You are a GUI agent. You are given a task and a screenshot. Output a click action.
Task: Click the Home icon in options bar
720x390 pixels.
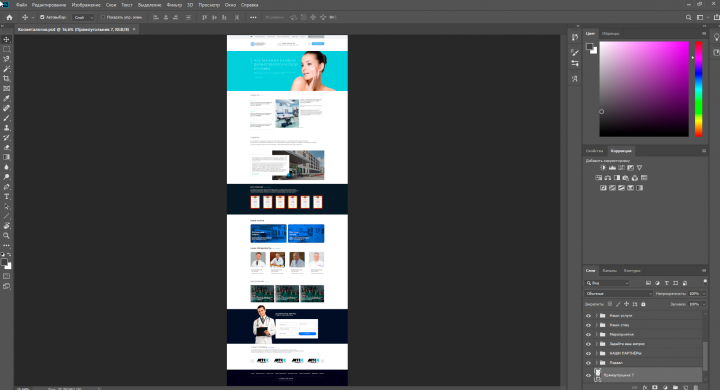tap(9, 17)
